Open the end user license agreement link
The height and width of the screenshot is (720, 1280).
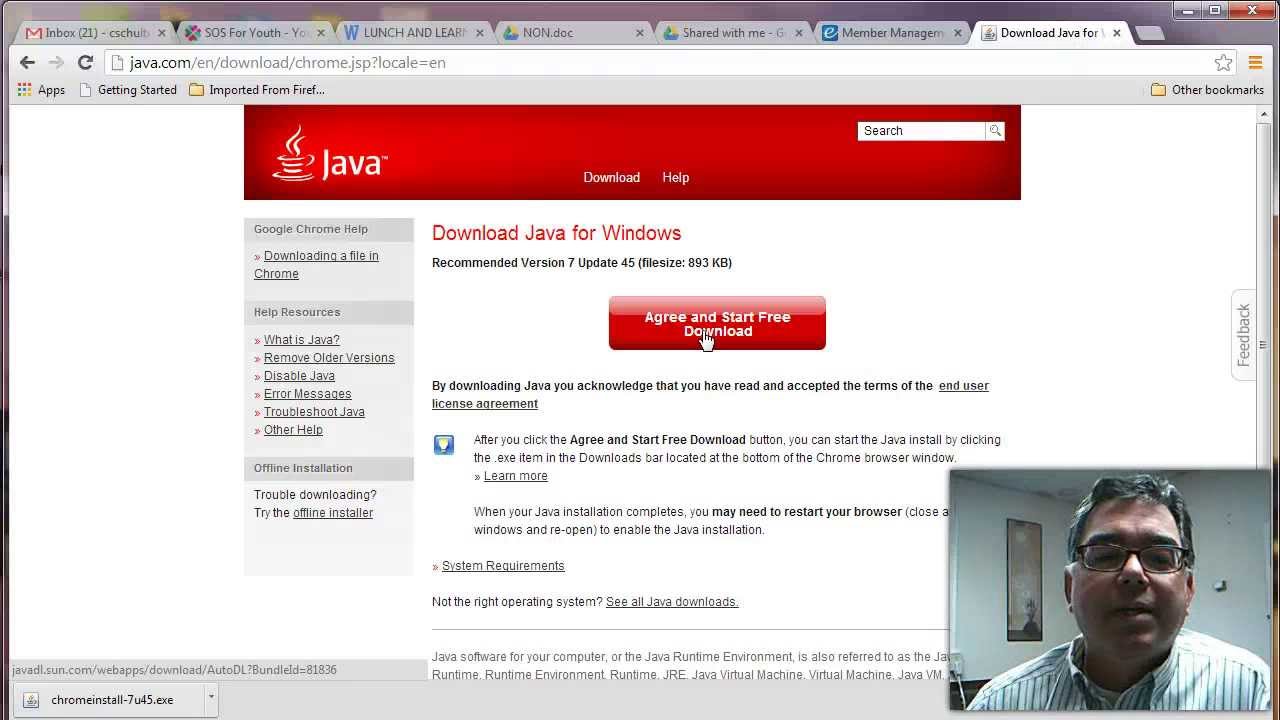point(710,394)
